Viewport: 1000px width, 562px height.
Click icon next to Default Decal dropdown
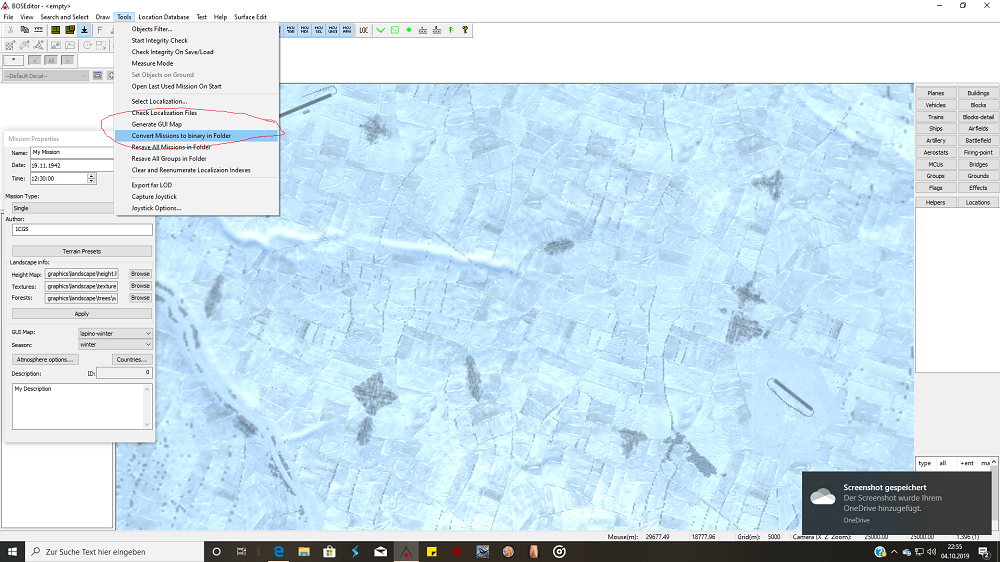click(x=98, y=75)
